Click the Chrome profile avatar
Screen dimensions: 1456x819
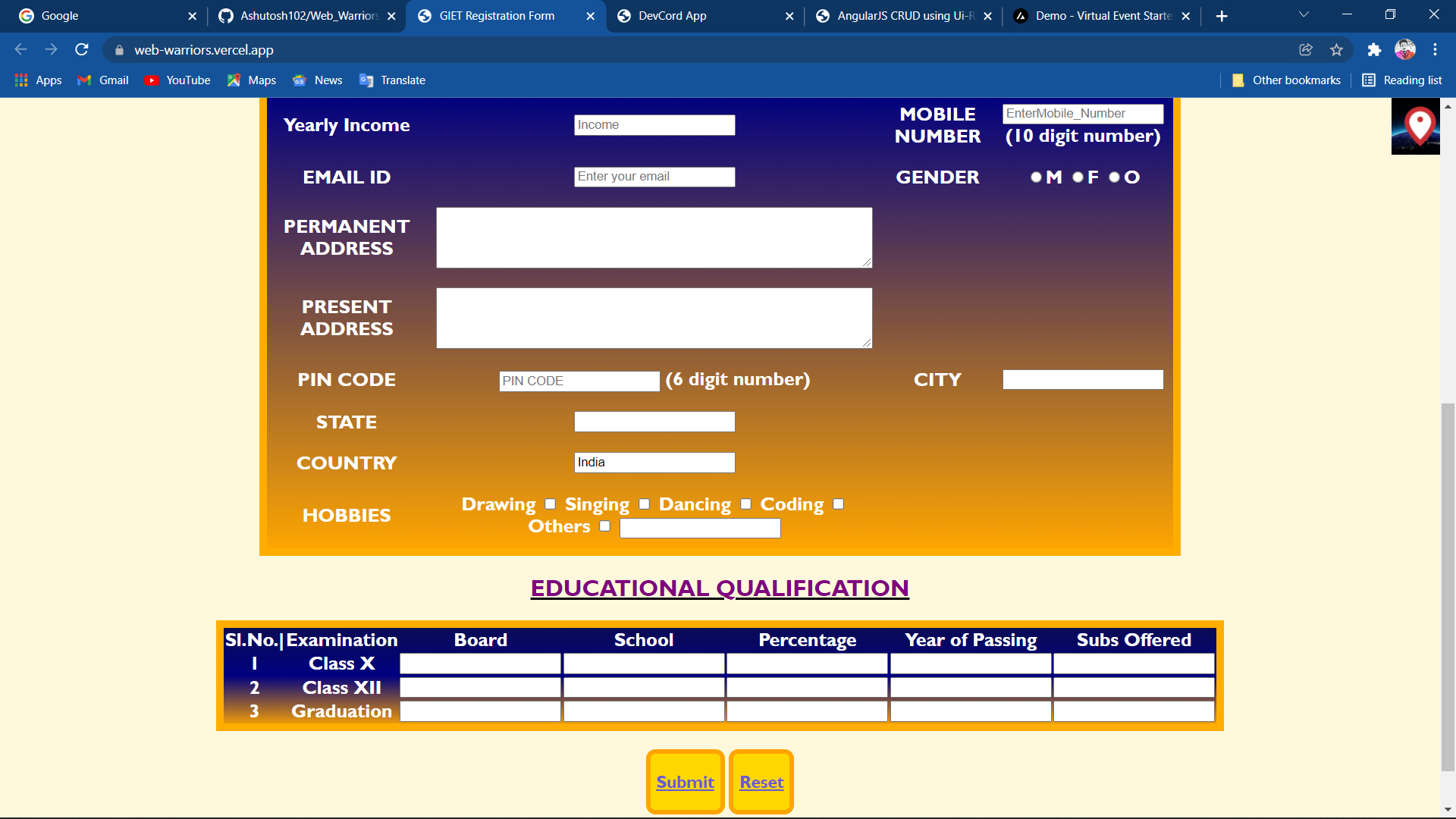pyautogui.click(x=1405, y=50)
